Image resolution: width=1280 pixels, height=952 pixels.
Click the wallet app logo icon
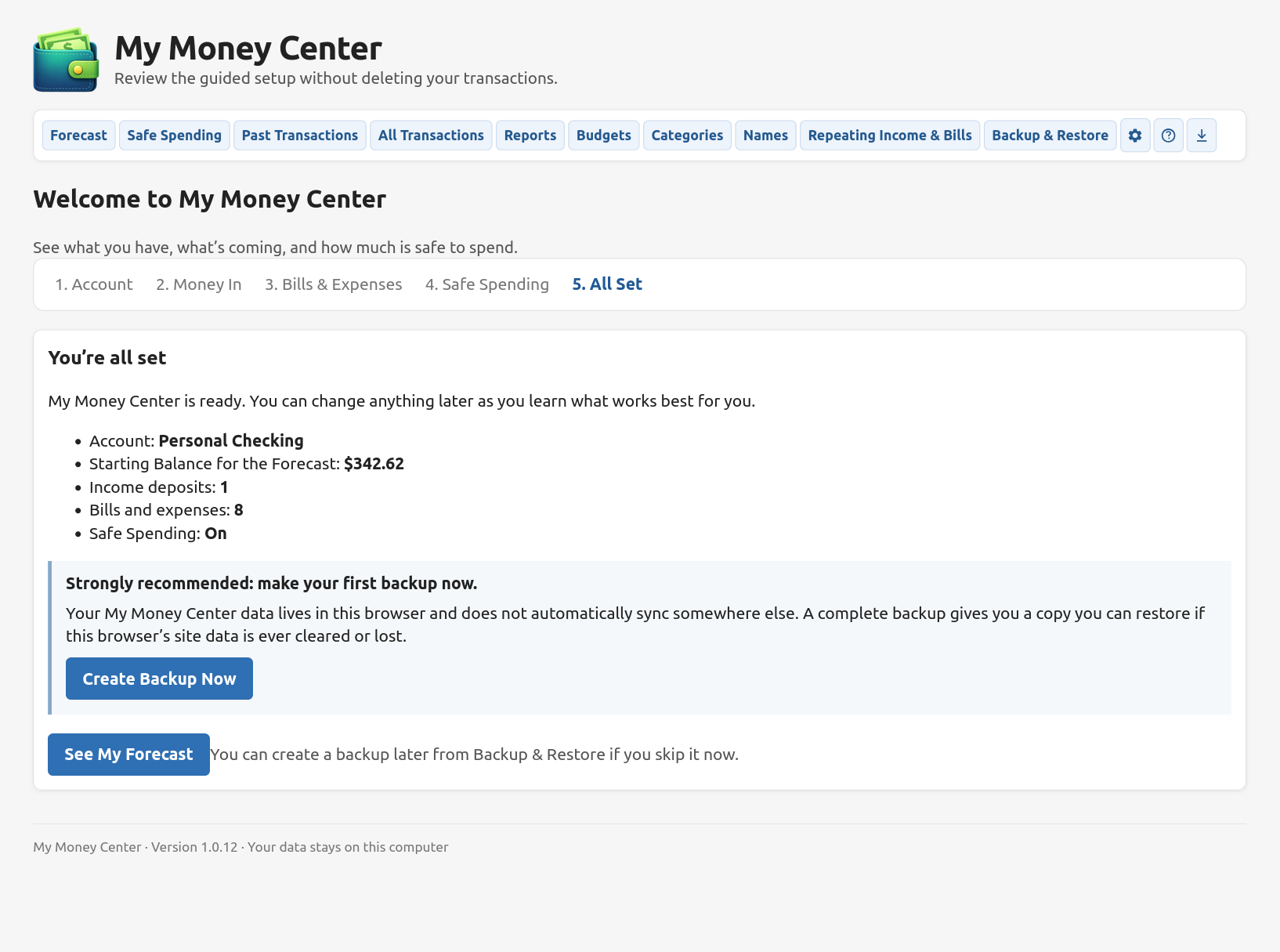[66, 60]
